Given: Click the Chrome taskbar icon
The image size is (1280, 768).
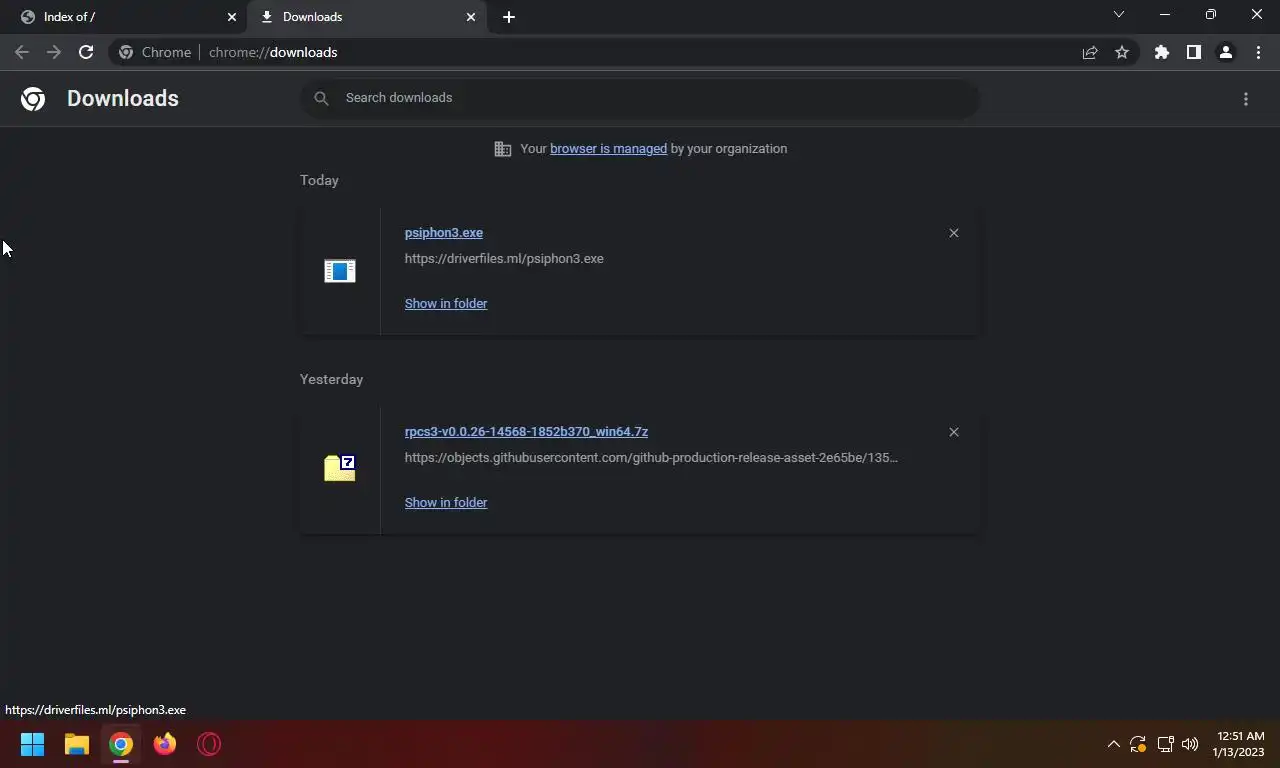Looking at the screenshot, I should (121, 744).
